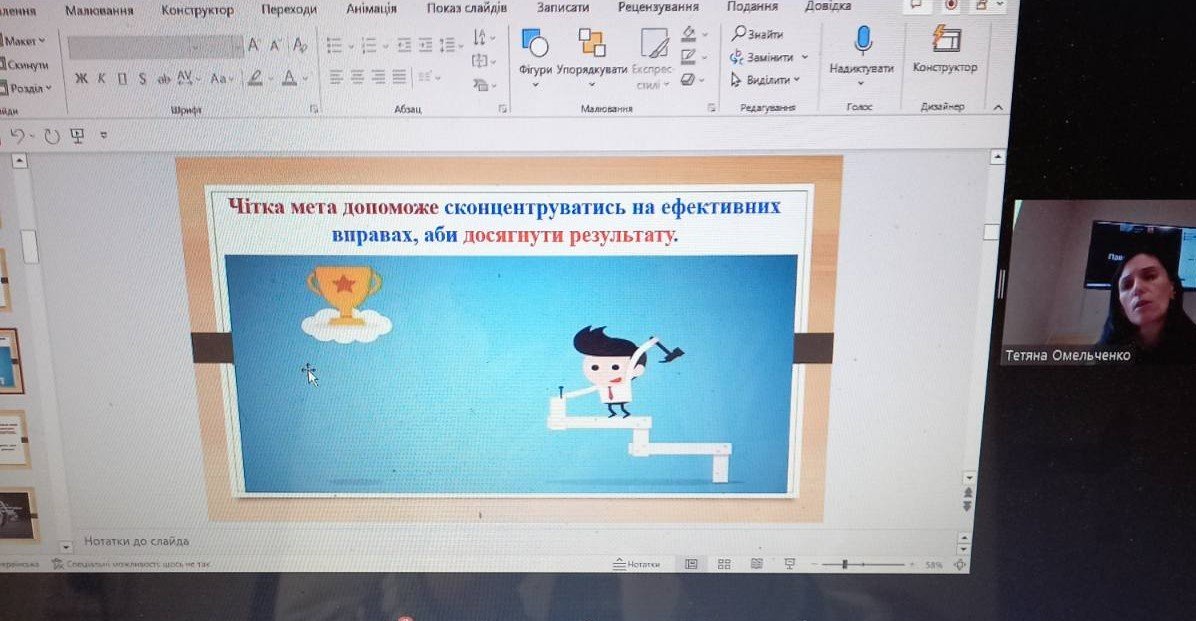
Task: Toggle italic formatting (К)
Action: tap(101, 78)
